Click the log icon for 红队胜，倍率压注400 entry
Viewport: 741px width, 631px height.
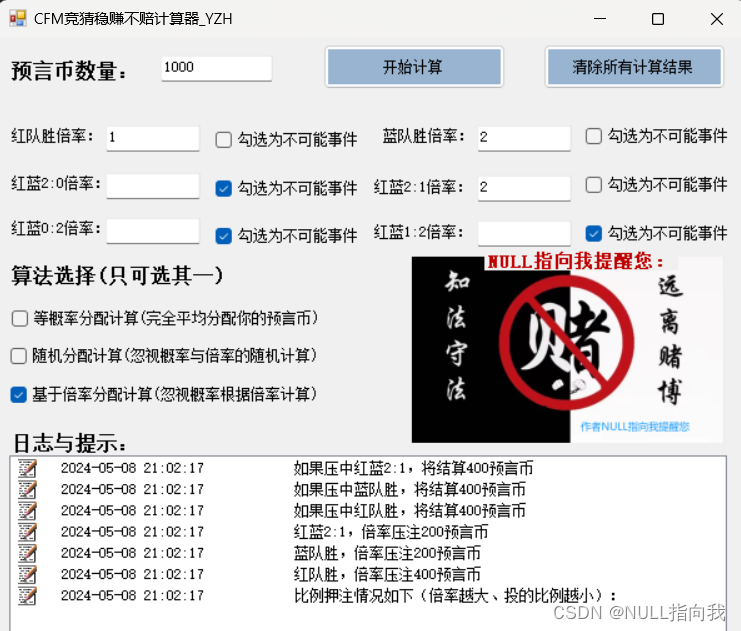point(27,575)
